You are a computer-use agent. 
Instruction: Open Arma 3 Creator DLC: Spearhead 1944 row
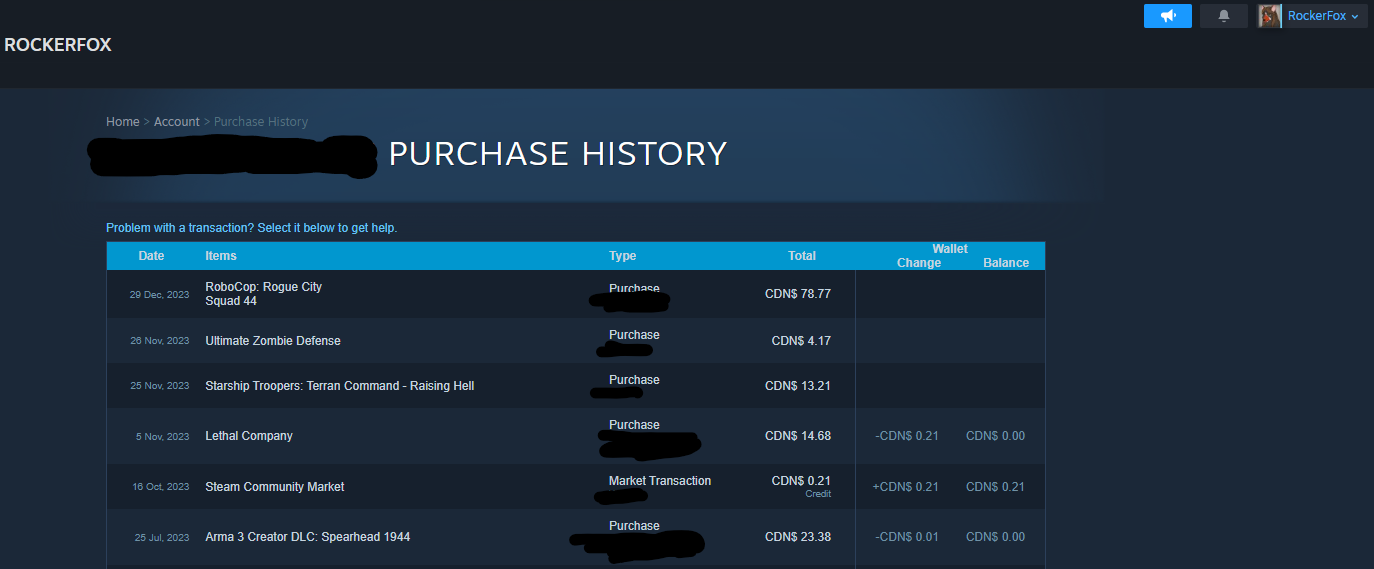tap(576, 537)
